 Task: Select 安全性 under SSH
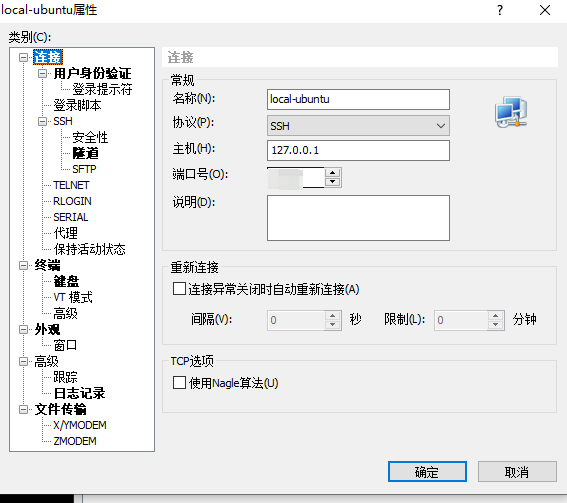tap(90, 137)
